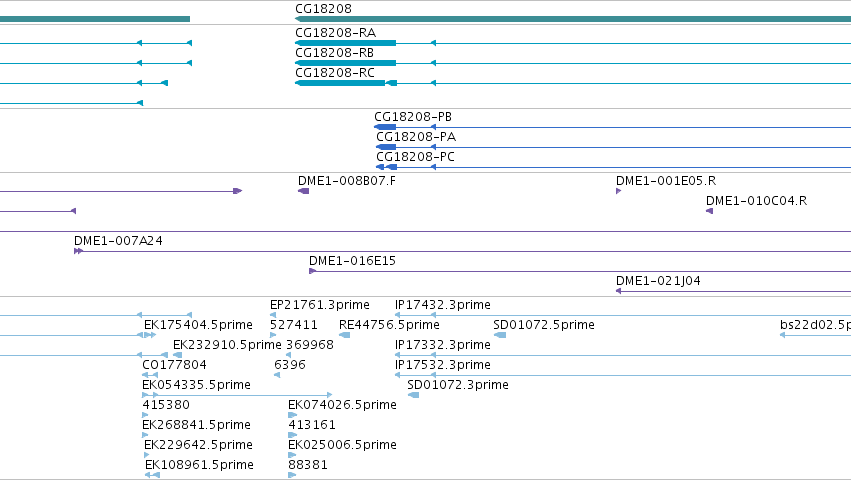Viewport: 851px width, 480px height.
Task: Click the CG18208-RA transcript label
Action: pyautogui.click(x=335, y=33)
